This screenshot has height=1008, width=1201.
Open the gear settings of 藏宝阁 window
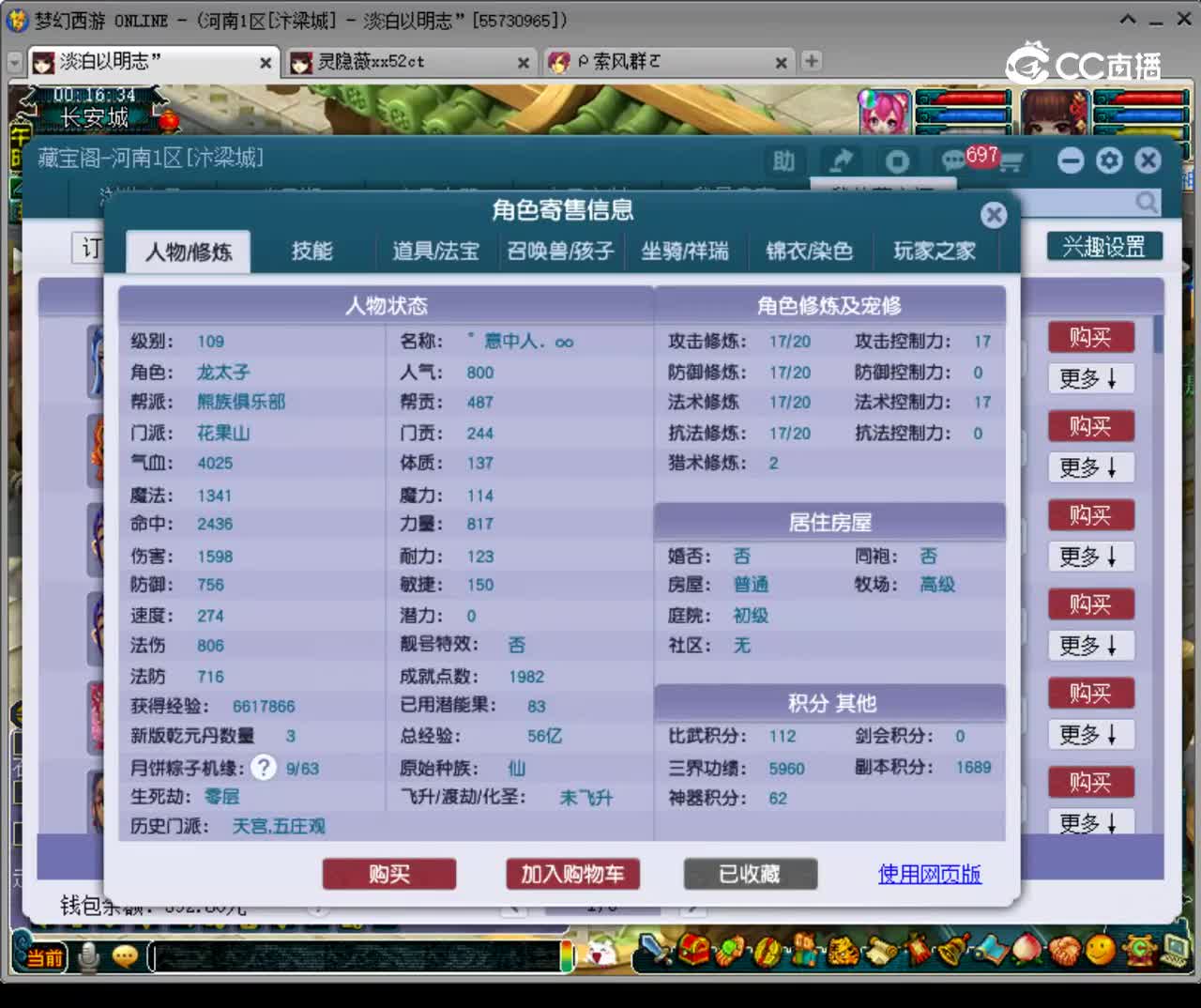point(1109,160)
